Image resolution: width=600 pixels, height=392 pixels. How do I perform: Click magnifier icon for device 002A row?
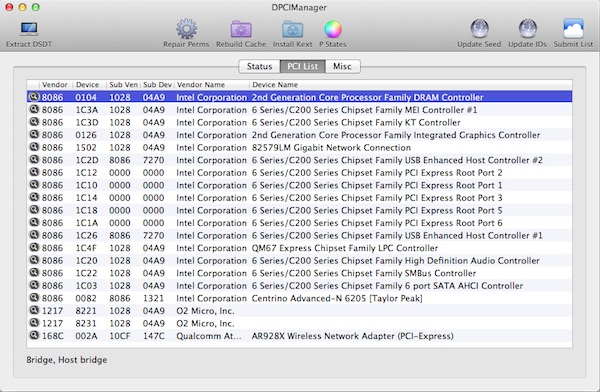[34, 335]
